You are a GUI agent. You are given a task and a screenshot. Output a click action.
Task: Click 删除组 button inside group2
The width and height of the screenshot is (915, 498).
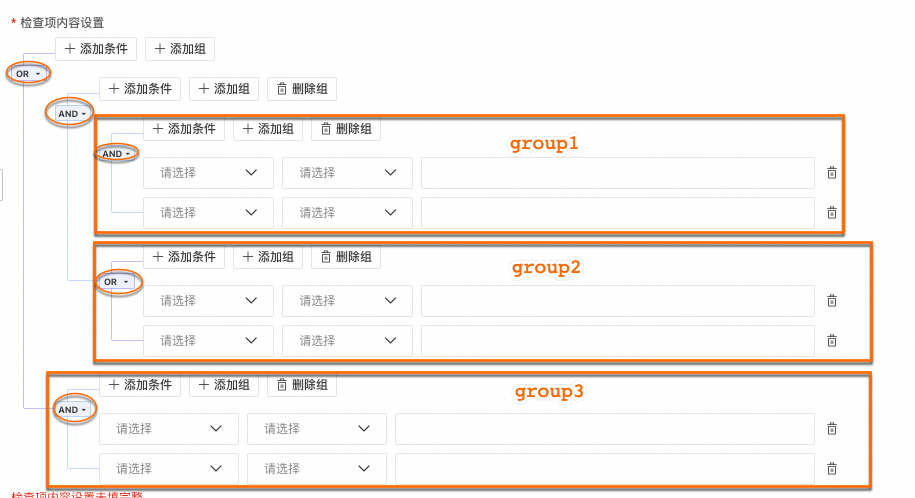tap(346, 257)
